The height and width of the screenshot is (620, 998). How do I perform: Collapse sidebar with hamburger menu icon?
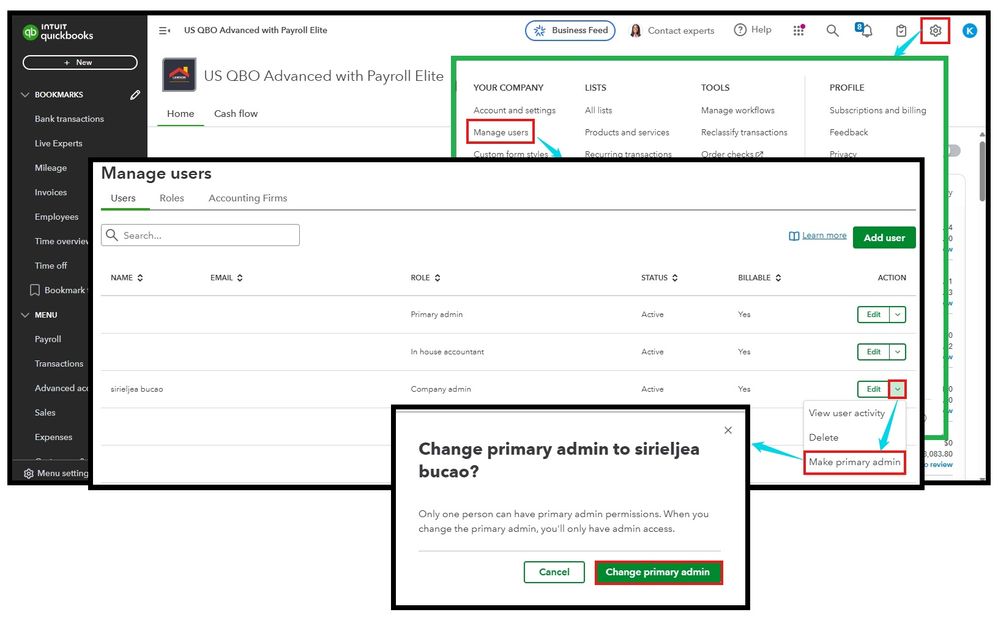coord(164,30)
